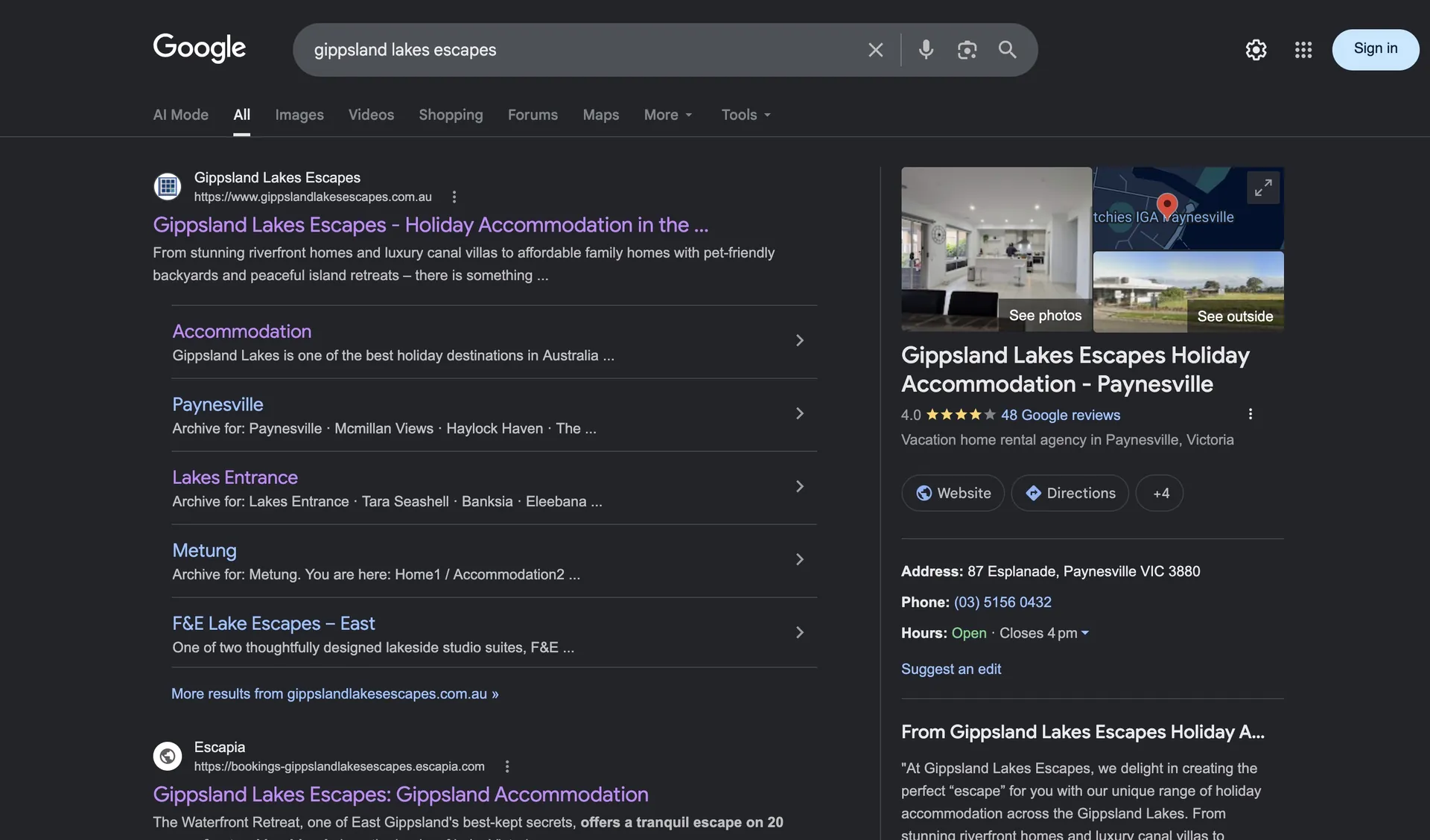Viewport: 1430px width, 840px height.
Task: Expand the More search filters dropdown
Action: tap(668, 115)
